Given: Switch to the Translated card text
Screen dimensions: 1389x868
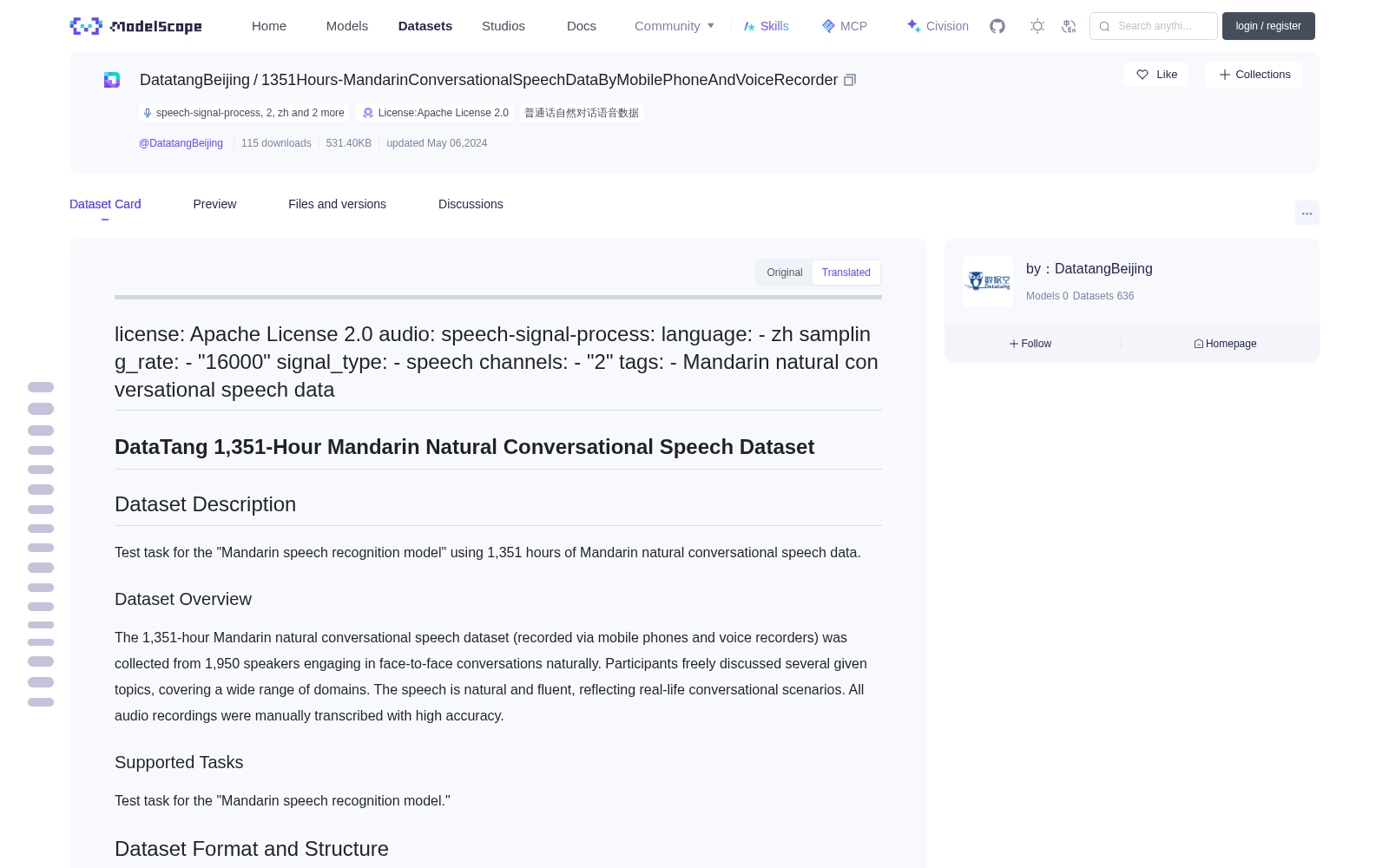Looking at the screenshot, I should (846, 273).
